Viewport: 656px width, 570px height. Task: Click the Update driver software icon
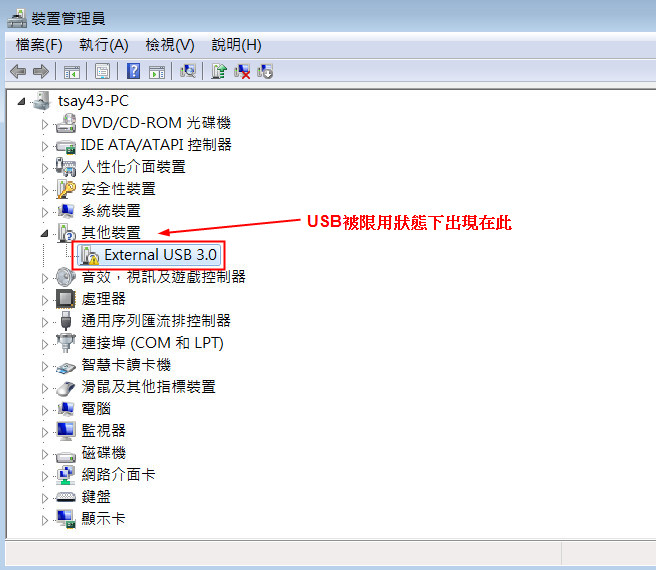coord(219,71)
